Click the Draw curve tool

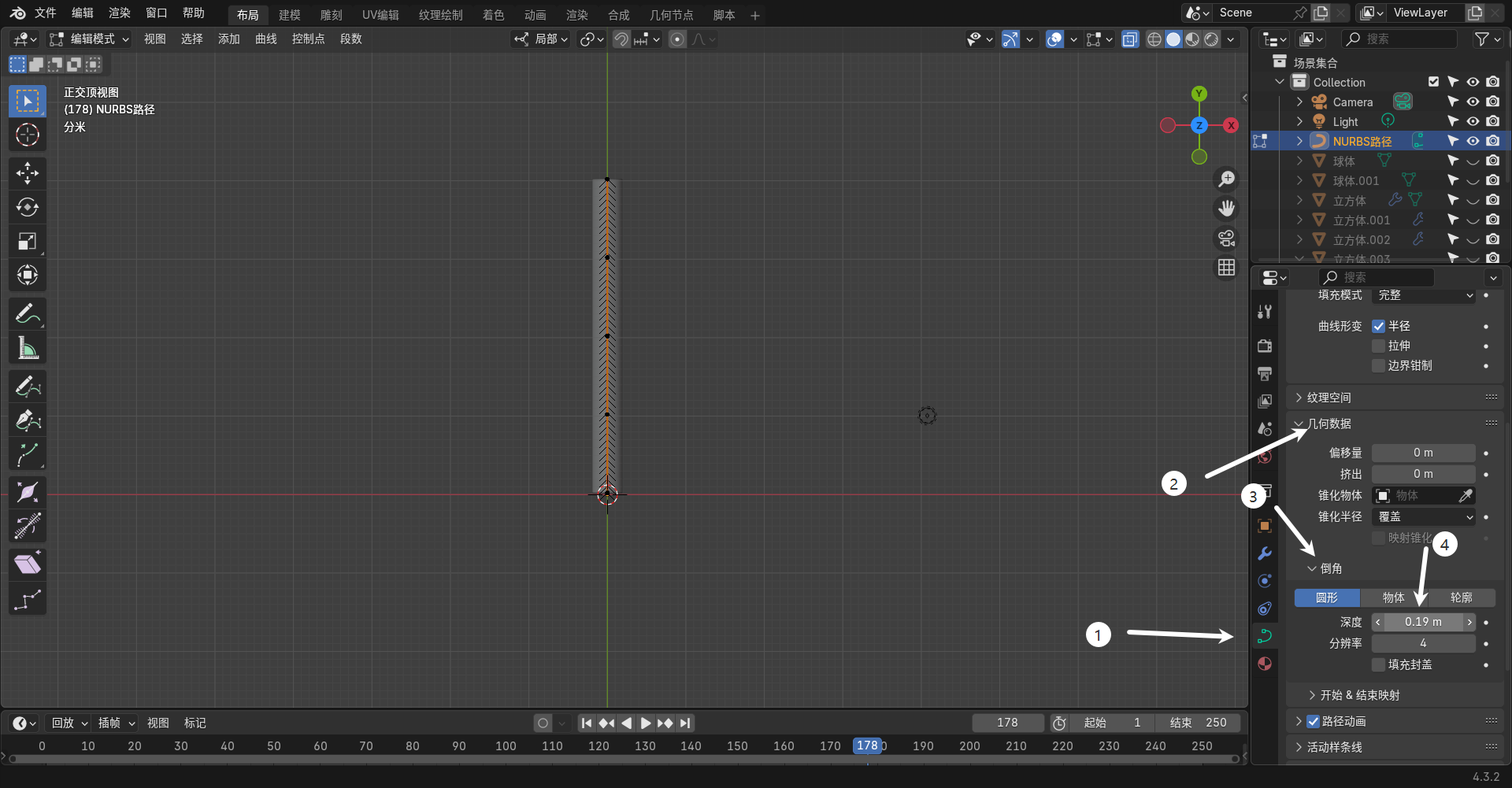(x=28, y=386)
